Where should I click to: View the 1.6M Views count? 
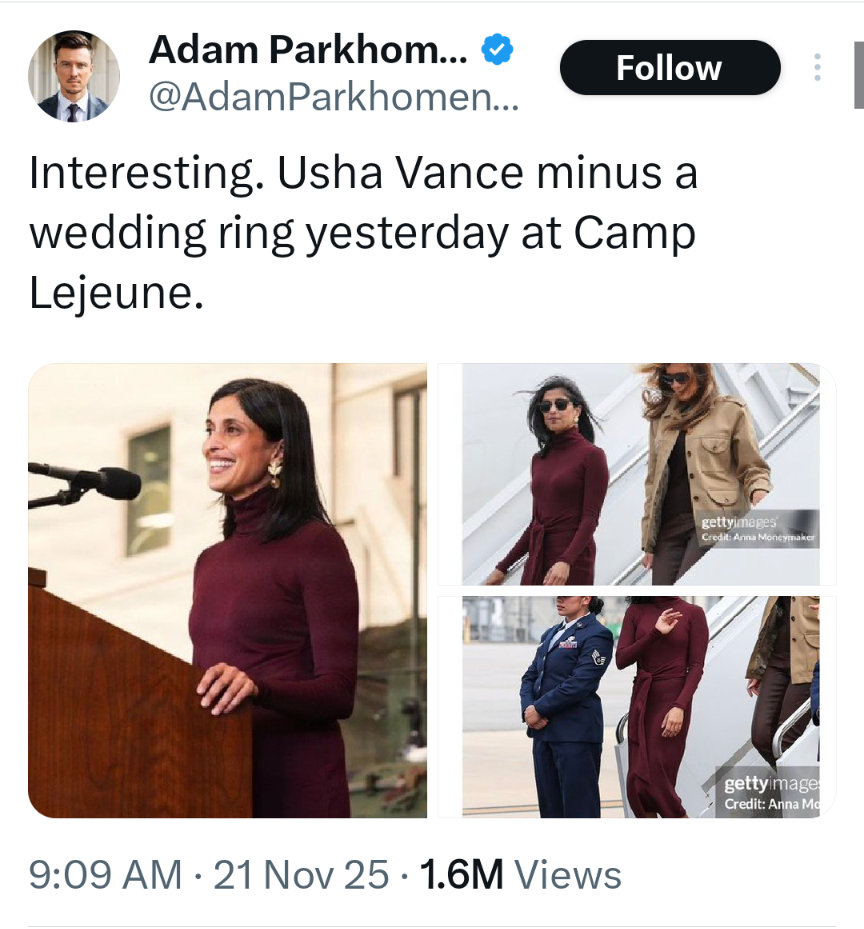tap(521, 875)
